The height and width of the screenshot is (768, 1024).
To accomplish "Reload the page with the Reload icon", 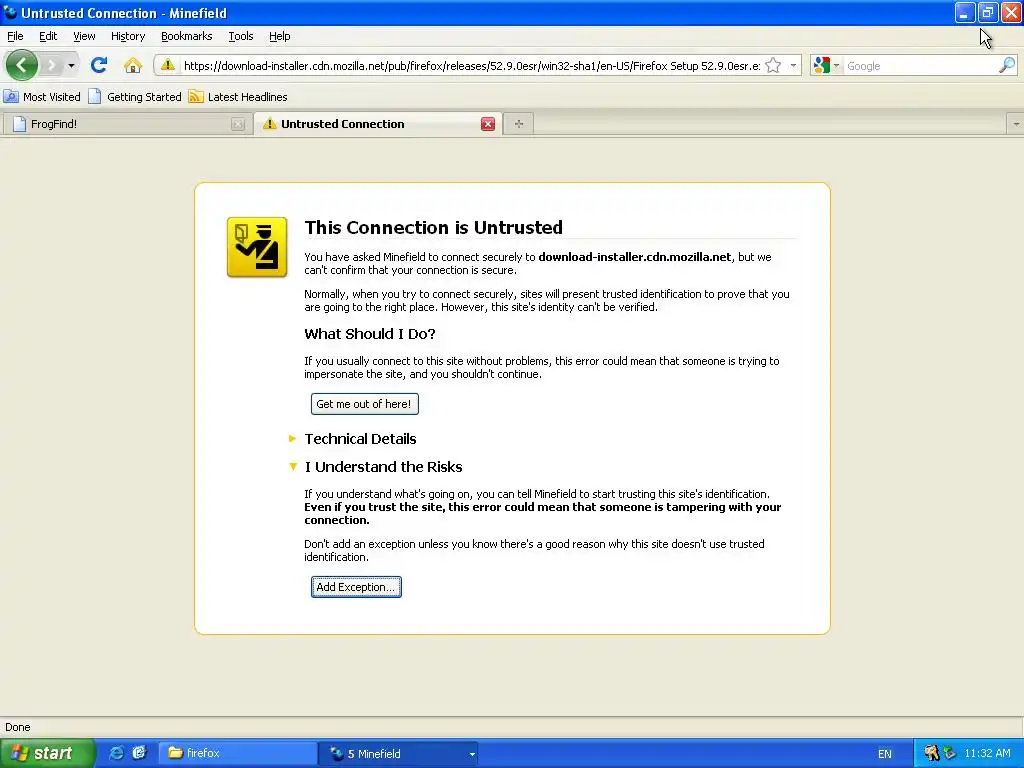I will click(x=99, y=65).
